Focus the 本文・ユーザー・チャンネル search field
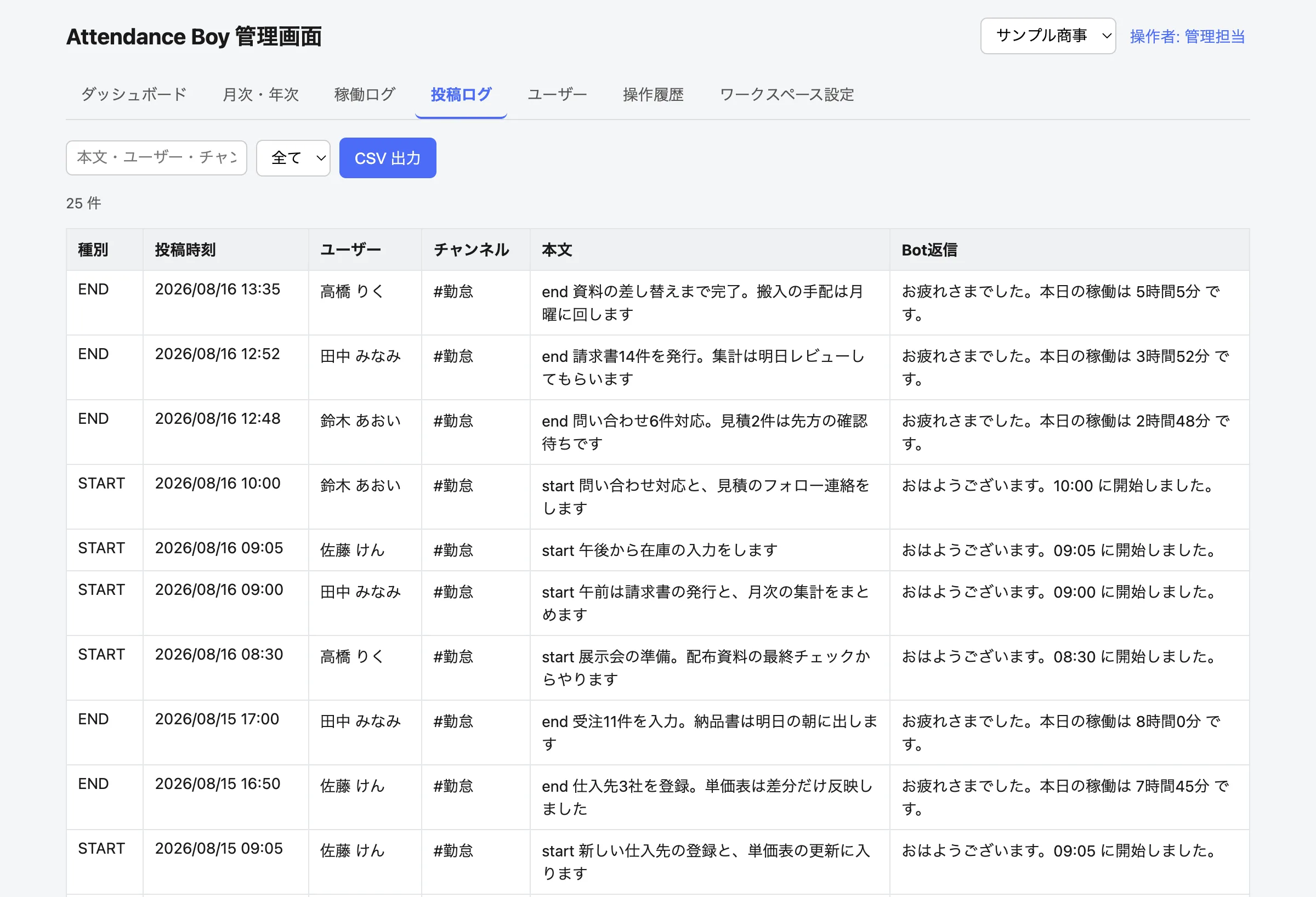1316x897 pixels. pyautogui.click(x=156, y=158)
